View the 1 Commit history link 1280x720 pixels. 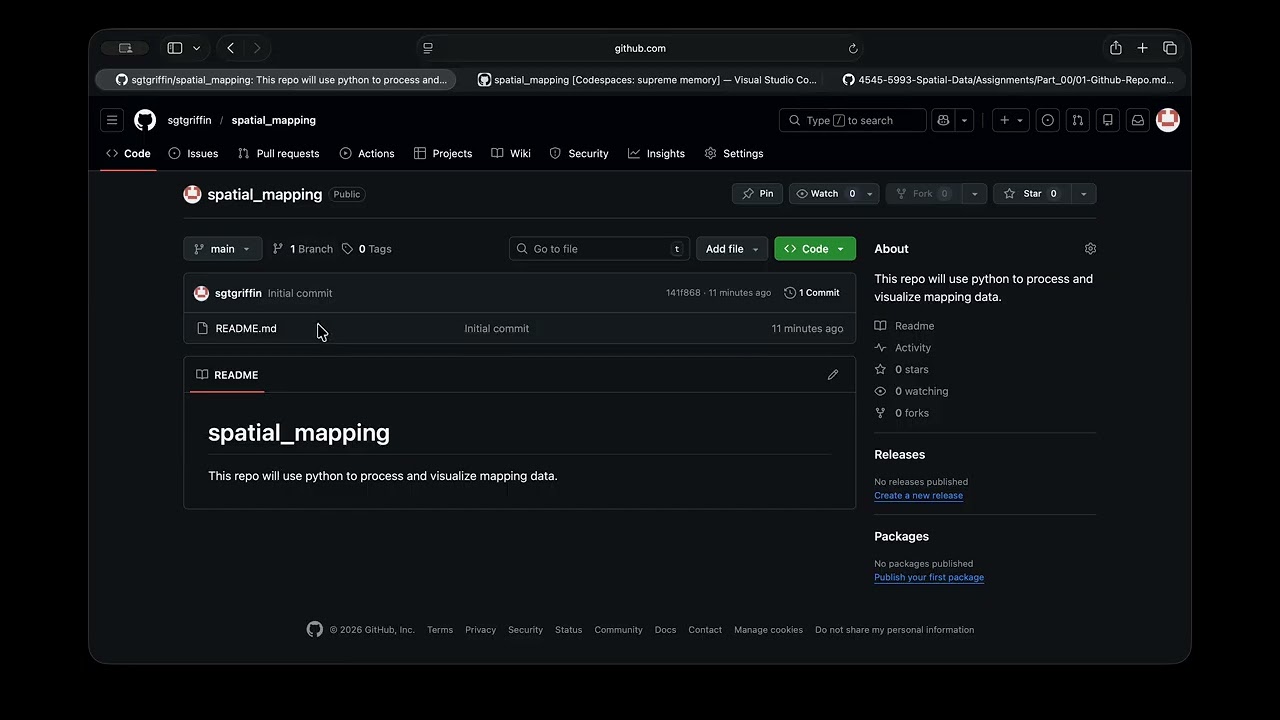click(812, 293)
